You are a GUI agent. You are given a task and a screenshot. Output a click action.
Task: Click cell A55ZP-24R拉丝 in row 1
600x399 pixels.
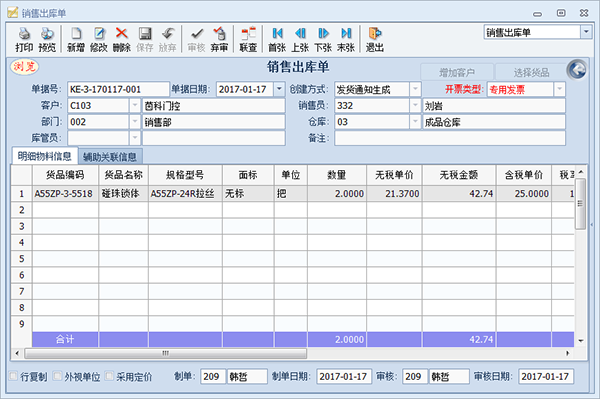point(185,194)
